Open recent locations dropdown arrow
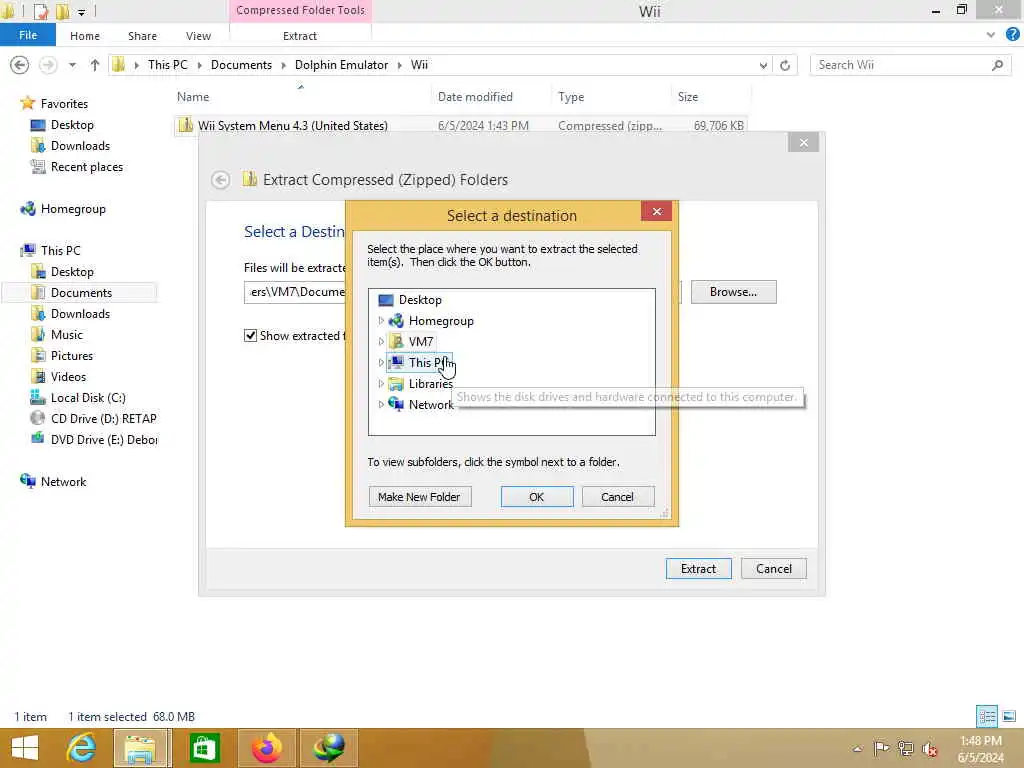This screenshot has width=1024, height=768. point(72,65)
